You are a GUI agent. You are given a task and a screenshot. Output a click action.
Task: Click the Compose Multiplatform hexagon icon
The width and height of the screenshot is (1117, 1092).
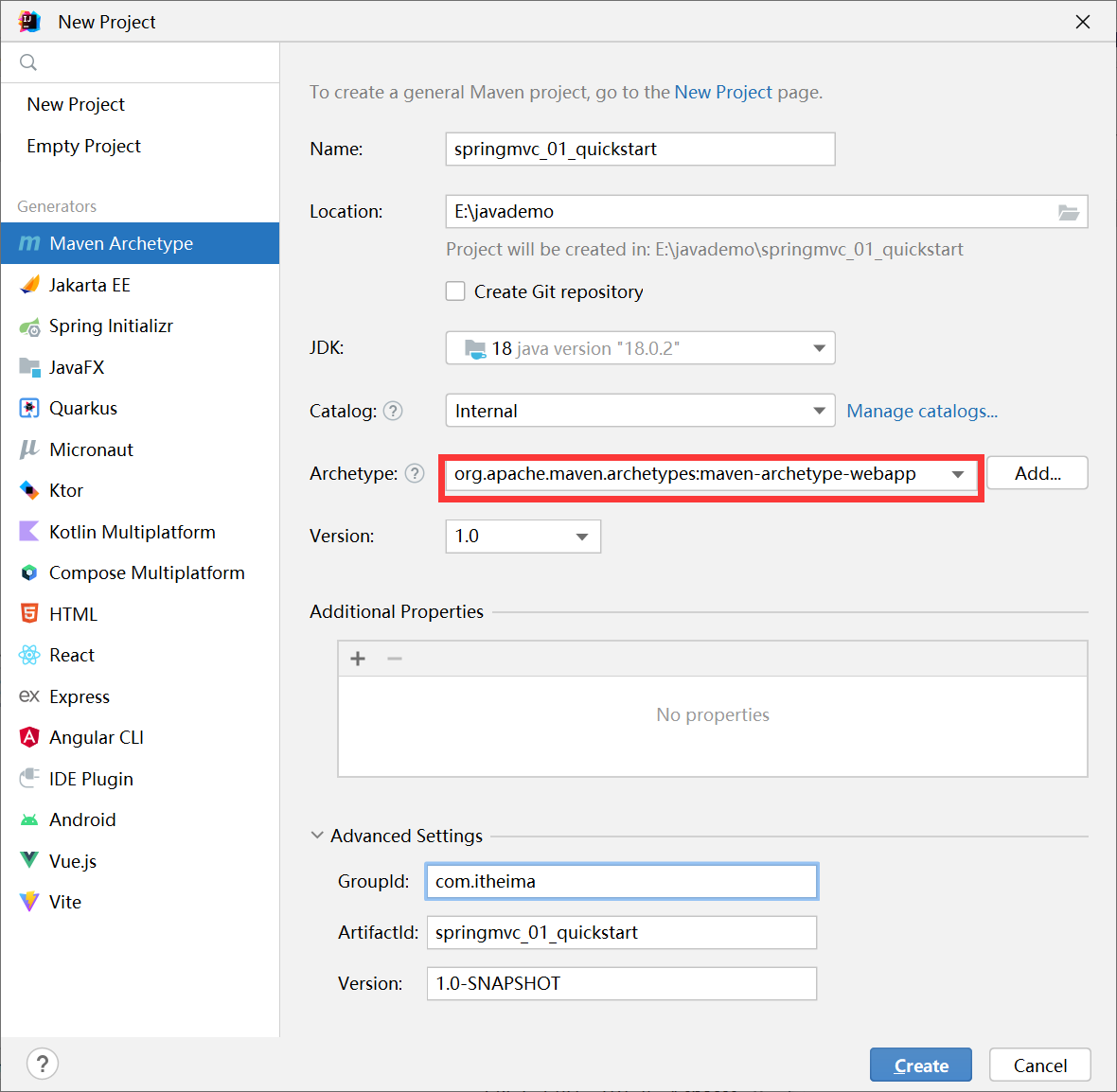tap(29, 572)
